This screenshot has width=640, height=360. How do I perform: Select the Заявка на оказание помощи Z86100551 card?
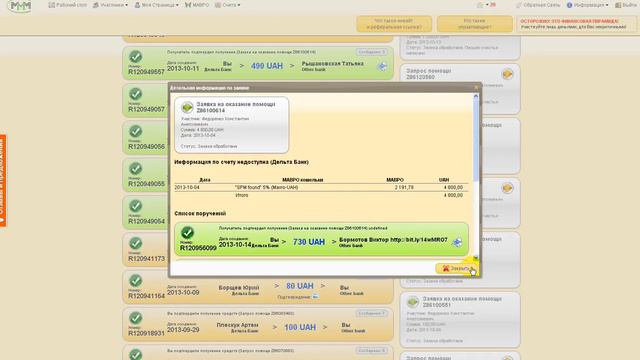tap(460, 320)
